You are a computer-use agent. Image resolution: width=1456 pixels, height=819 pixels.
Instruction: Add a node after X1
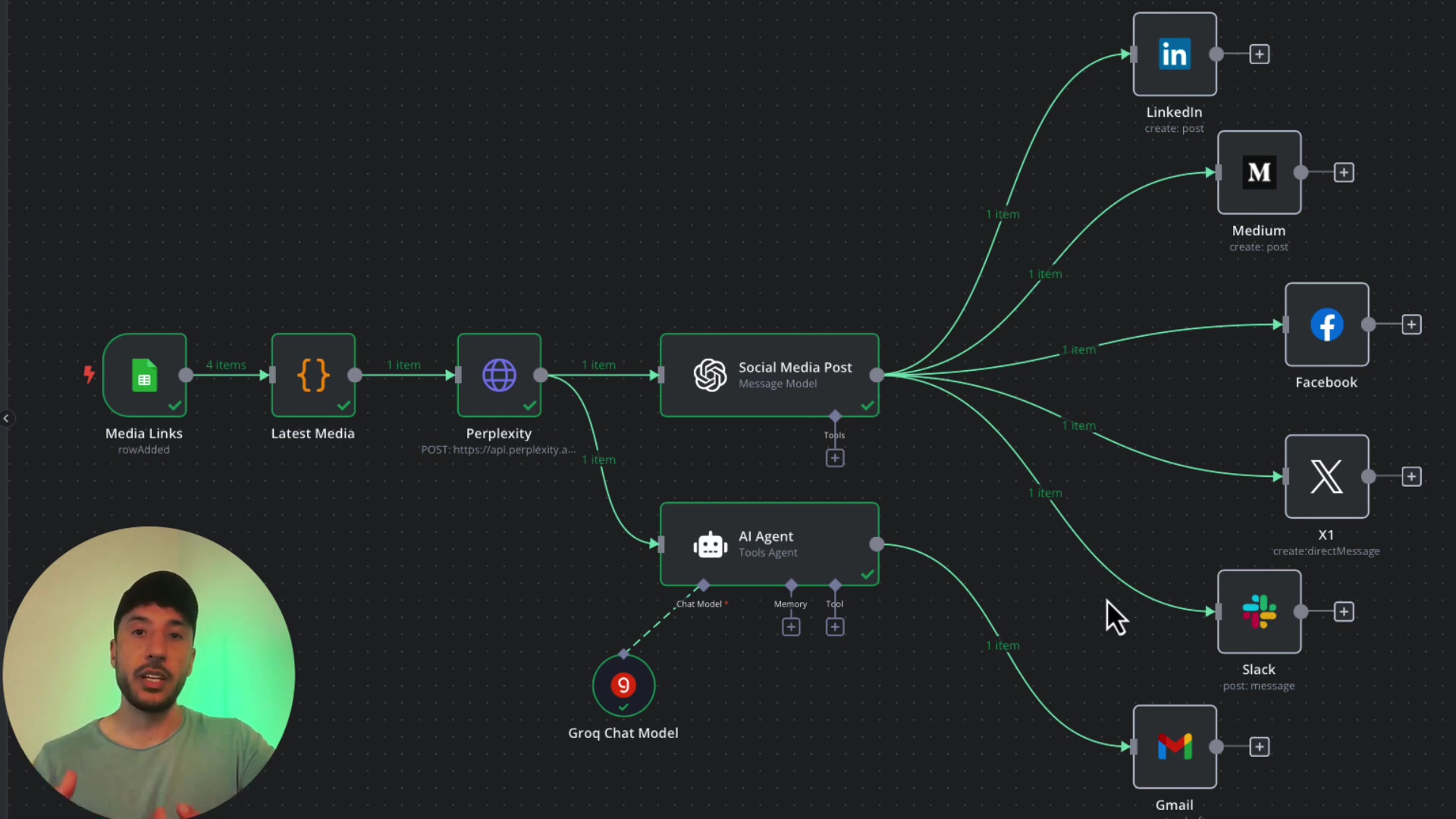coord(1411,477)
